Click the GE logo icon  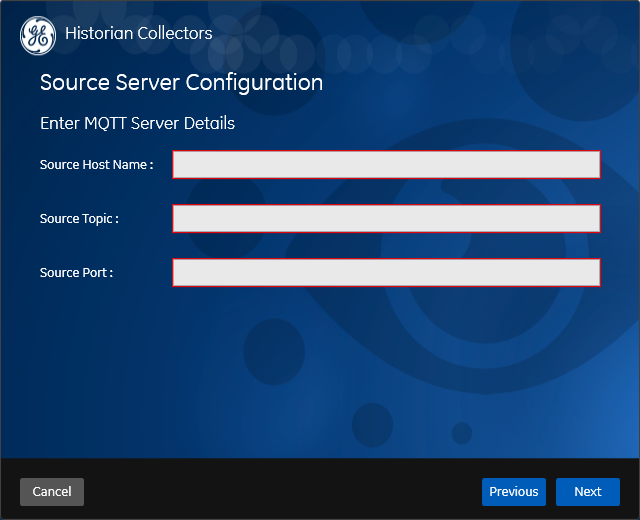[38, 36]
